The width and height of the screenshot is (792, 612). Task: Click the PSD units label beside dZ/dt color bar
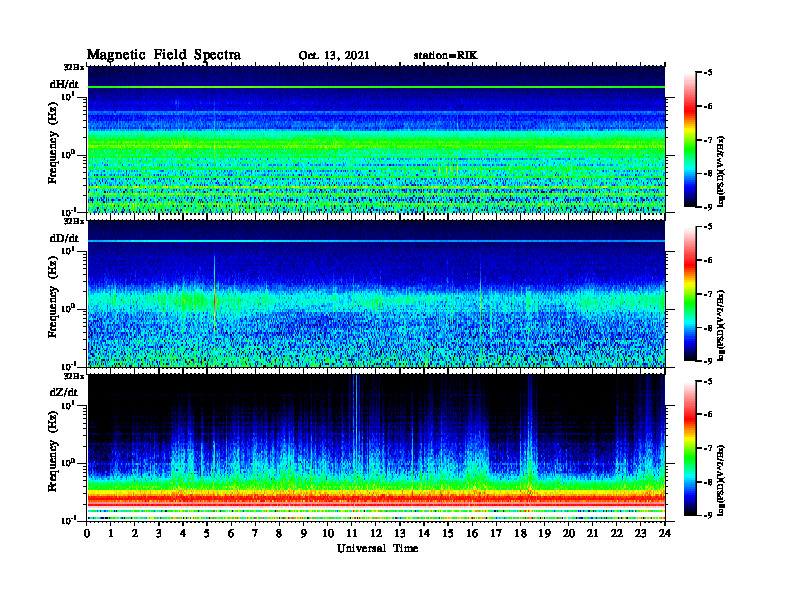(x=721, y=480)
